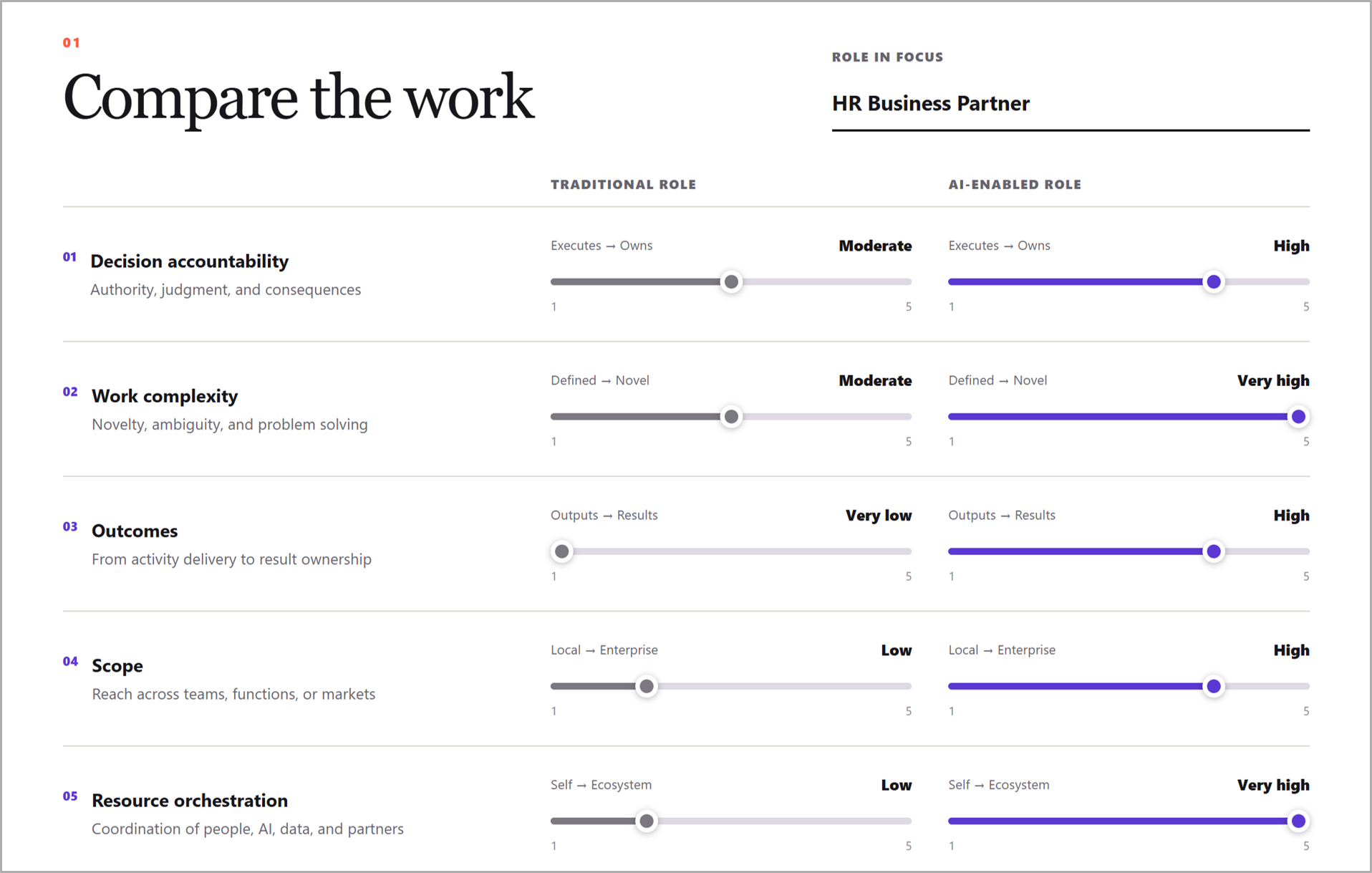
Task: Click Traditional Work complexity slider handle
Action: pos(731,417)
